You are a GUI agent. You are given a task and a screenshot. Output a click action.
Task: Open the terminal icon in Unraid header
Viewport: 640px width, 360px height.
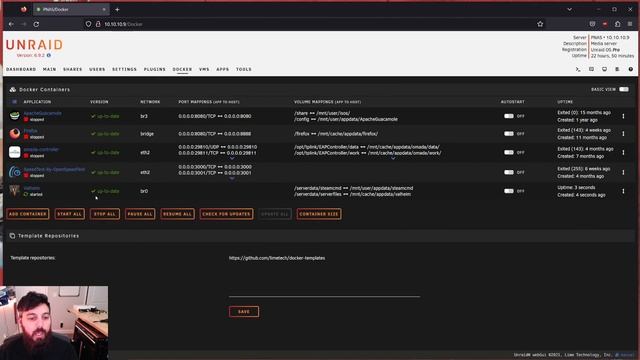[578, 69]
